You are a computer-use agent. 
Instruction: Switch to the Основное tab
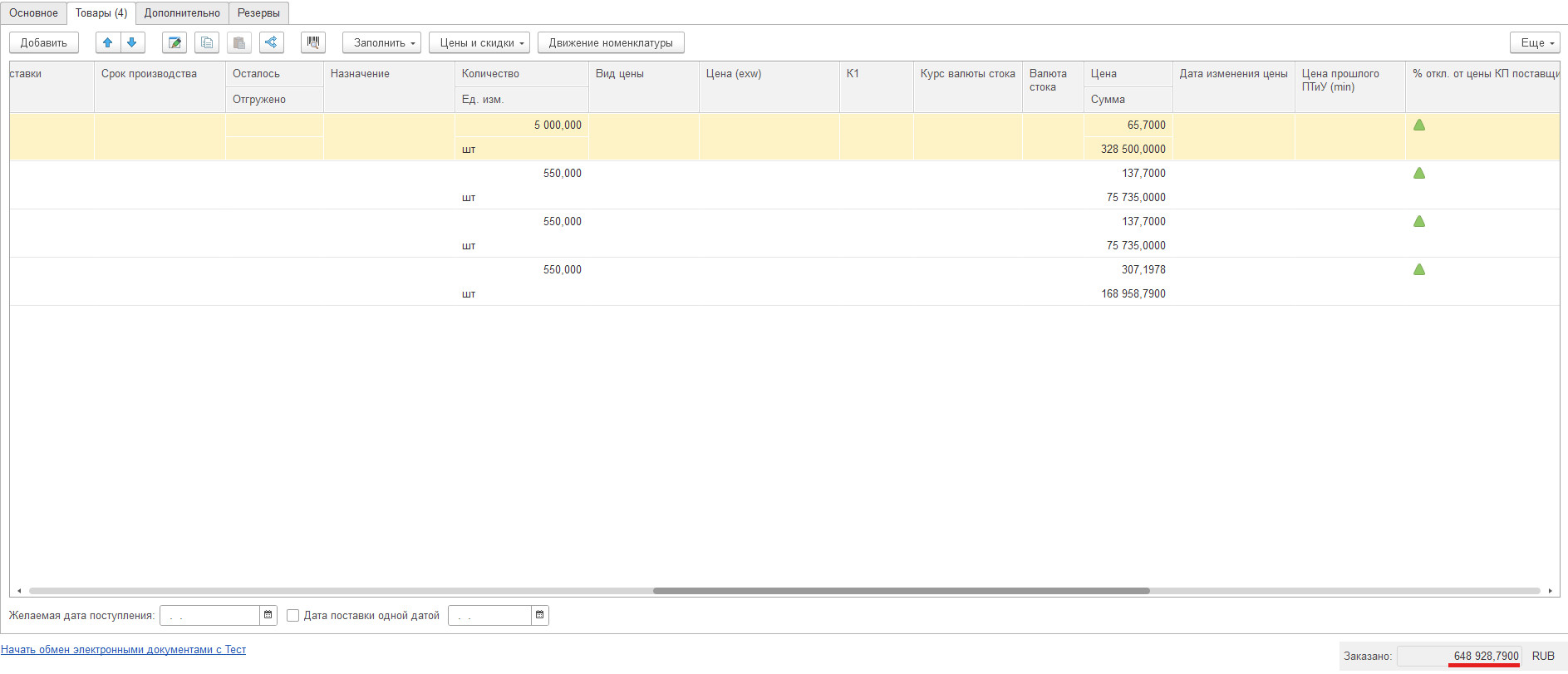[33, 12]
